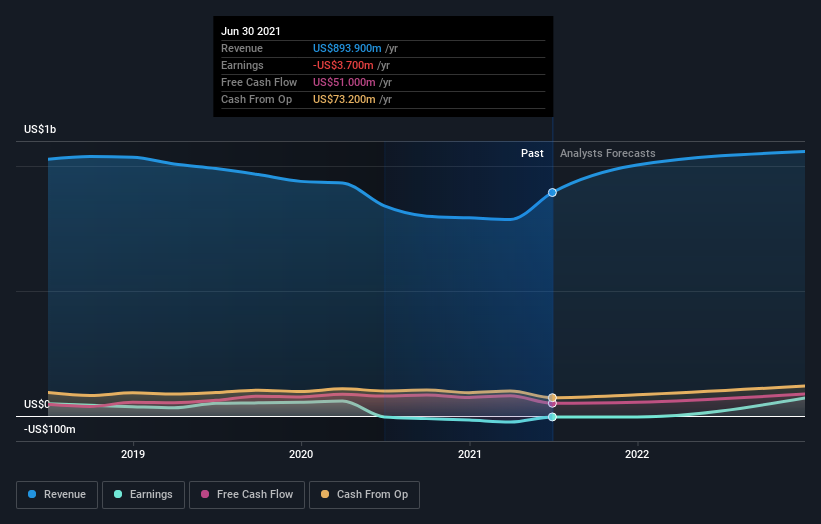Click the US$0 y-axis label
This screenshot has height=524, width=821.
[x=37, y=404]
